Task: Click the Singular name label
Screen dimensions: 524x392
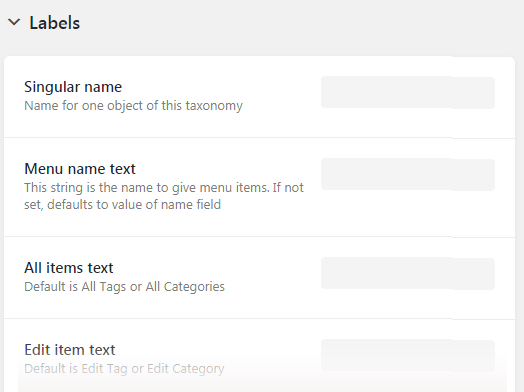Action: point(73,87)
